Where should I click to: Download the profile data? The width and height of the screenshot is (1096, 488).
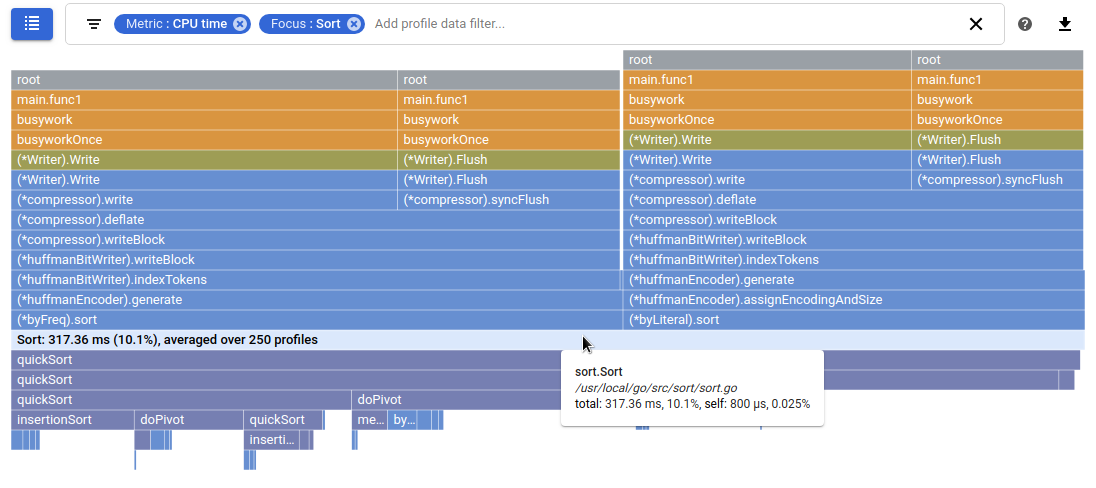click(1065, 24)
